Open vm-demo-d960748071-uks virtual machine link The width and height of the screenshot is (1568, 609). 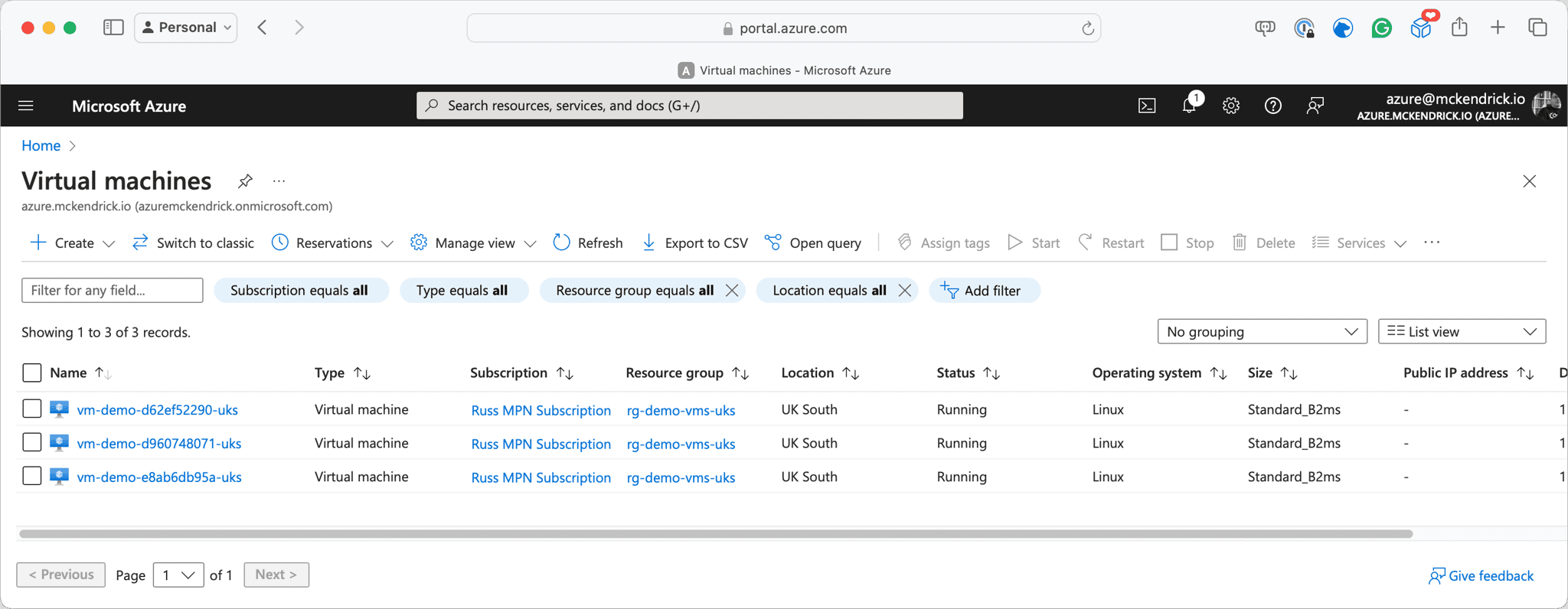click(x=159, y=443)
